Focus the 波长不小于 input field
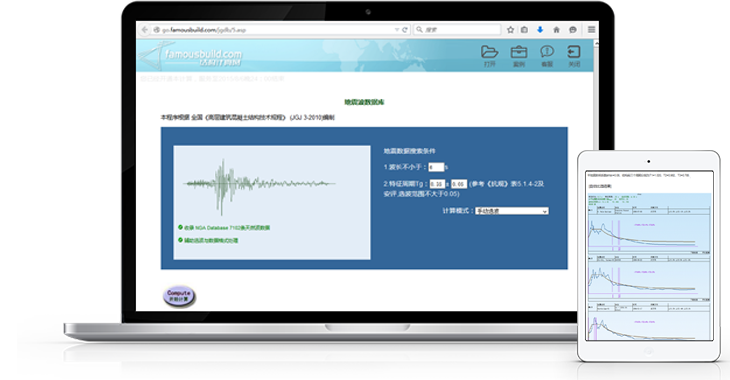Viewport: 730px width, 380px height. [x=436, y=167]
